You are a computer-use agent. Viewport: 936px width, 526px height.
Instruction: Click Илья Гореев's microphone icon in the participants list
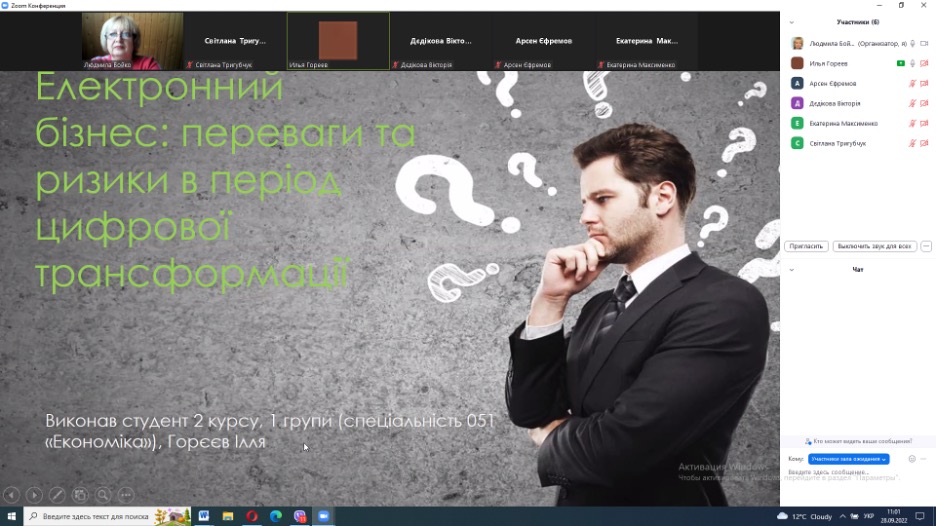pos(912,63)
